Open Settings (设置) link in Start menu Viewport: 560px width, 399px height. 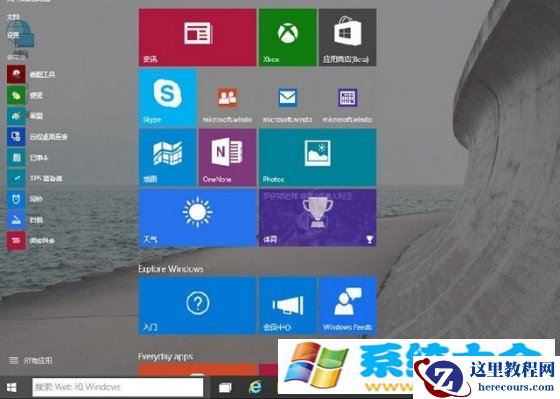pyautogui.click(x=13, y=35)
